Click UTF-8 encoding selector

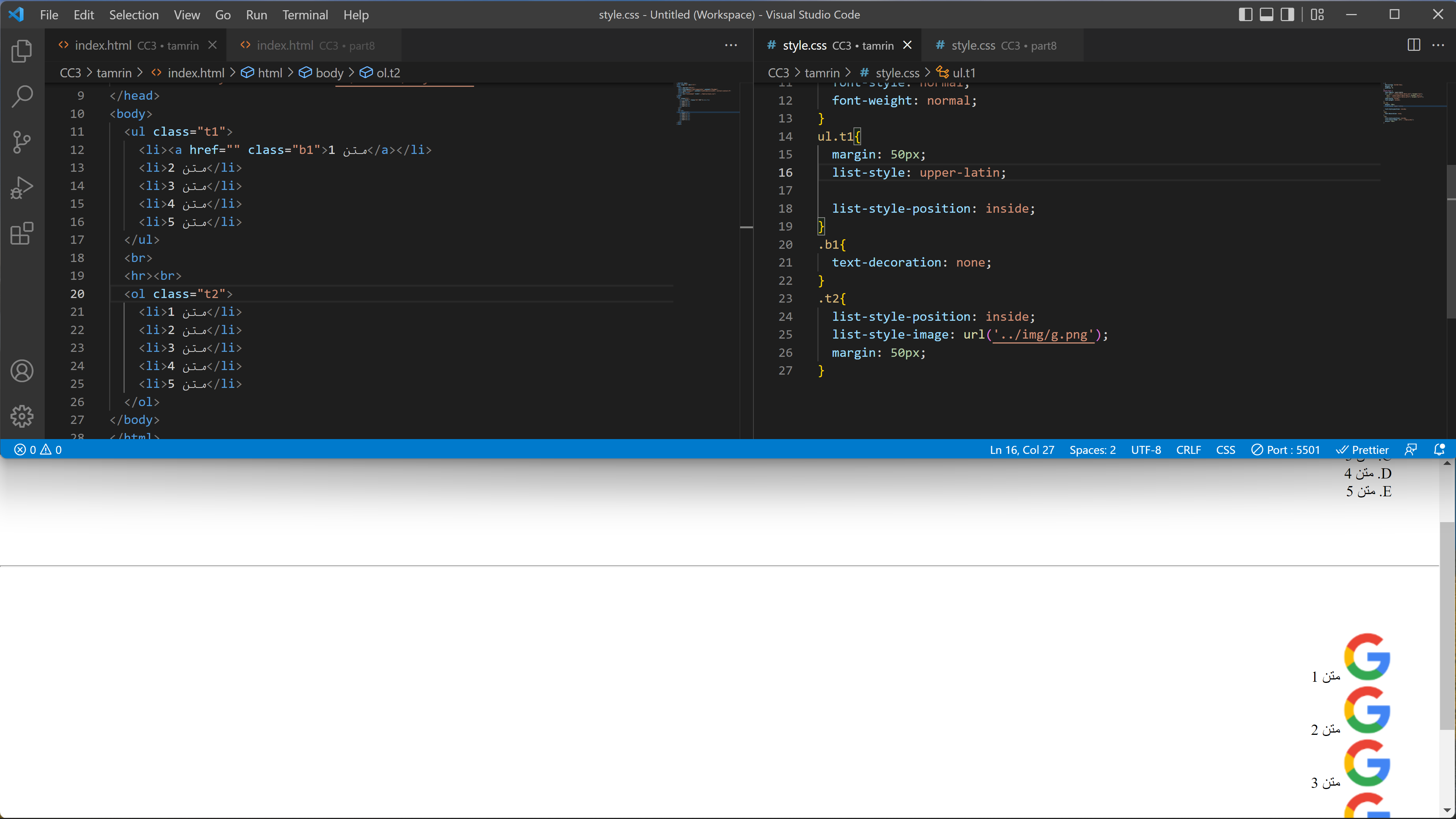pyautogui.click(x=1146, y=450)
